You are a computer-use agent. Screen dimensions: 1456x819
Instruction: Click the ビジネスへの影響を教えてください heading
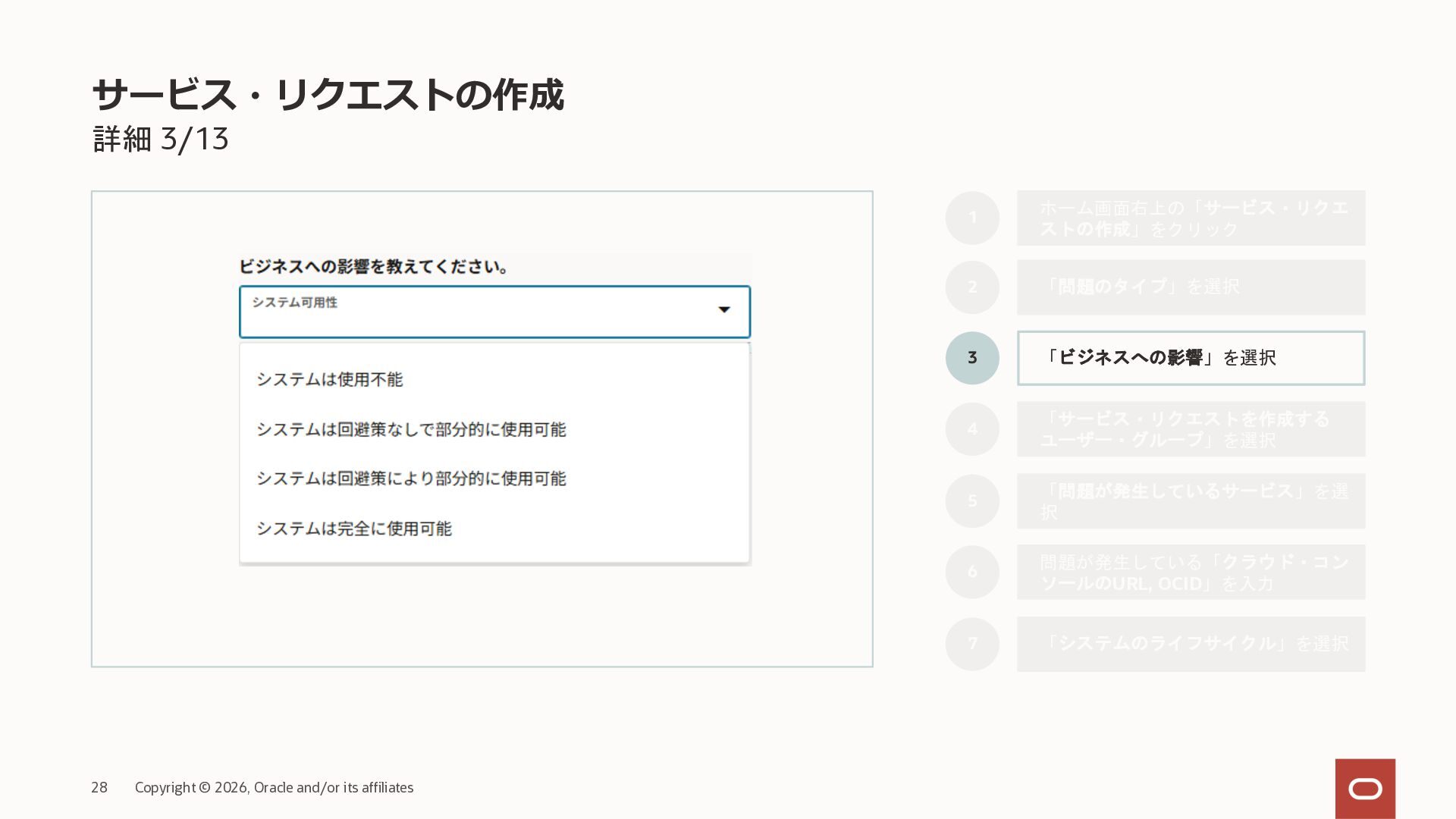(373, 267)
